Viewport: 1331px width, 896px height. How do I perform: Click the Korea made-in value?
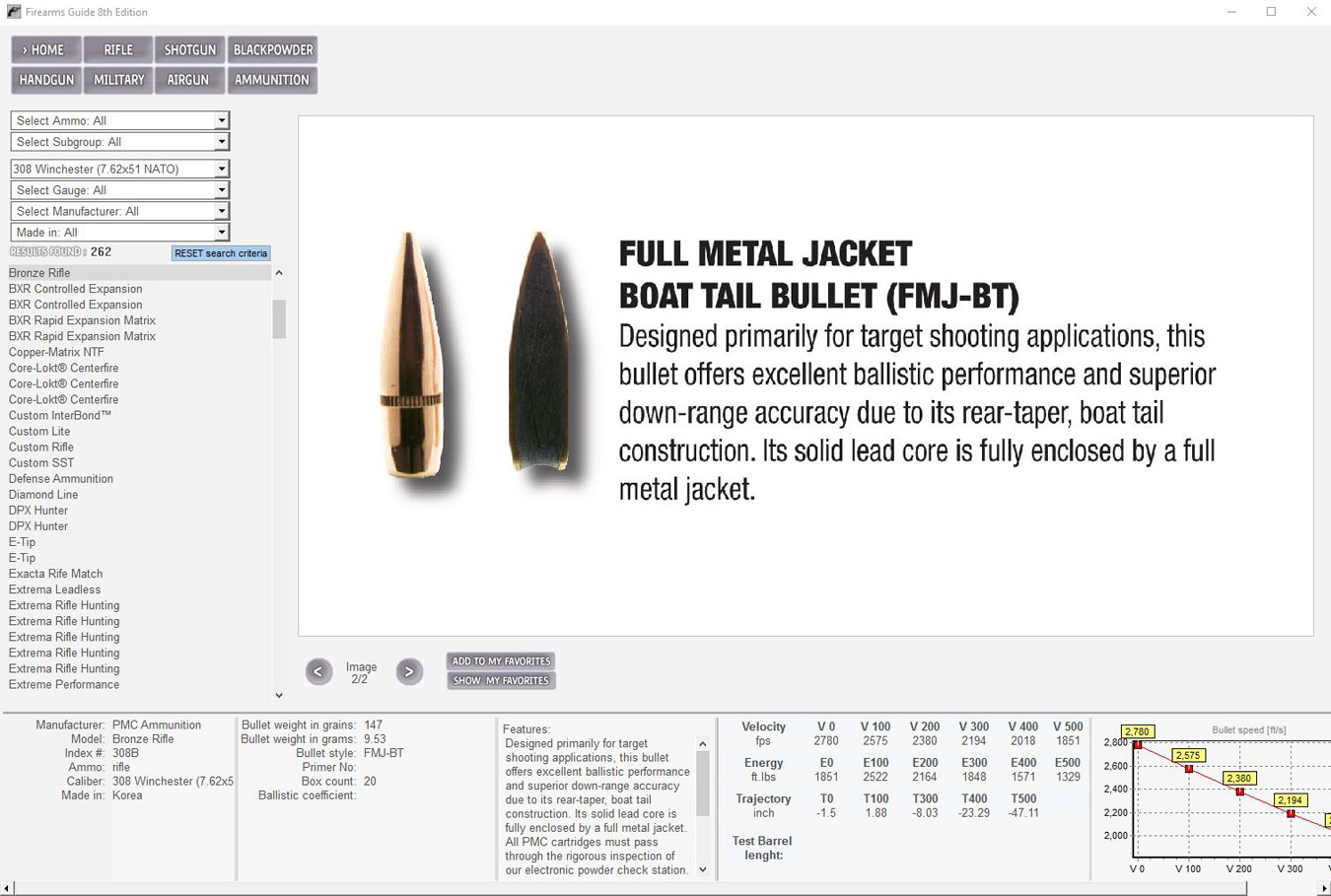click(x=127, y=795)
